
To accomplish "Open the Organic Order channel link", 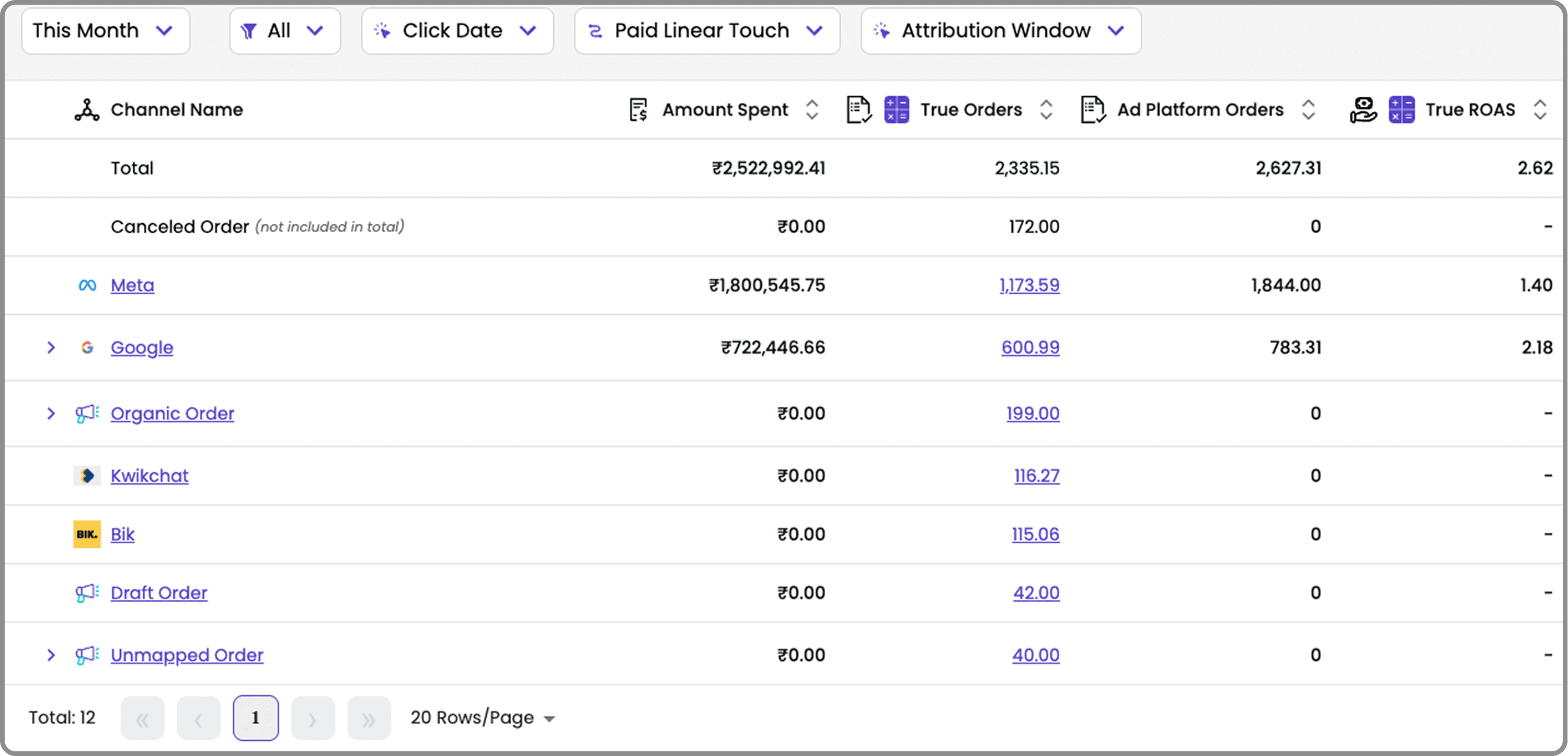I will coord(172,414).
